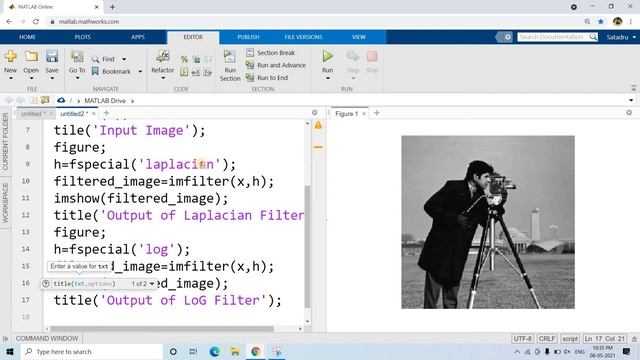This screenshot has height=360, width=640.
Task: Expand the New dropdown arrow
Action: tap(11, 78)
